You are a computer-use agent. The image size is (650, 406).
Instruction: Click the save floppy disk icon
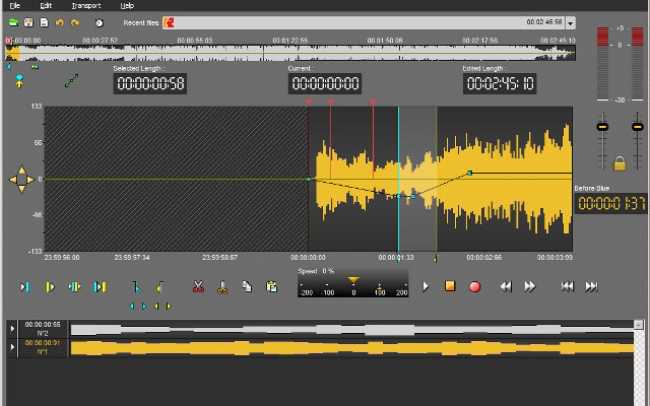pyautogui.click(x=28, y=22)
